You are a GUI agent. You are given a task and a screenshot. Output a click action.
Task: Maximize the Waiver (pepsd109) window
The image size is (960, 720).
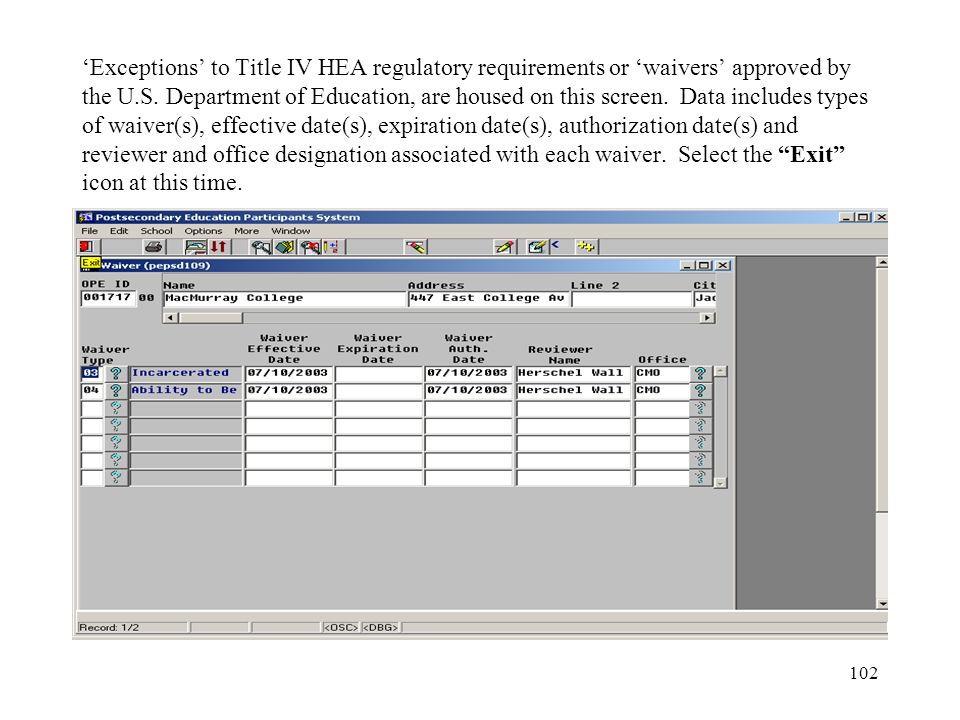(704, 266)
